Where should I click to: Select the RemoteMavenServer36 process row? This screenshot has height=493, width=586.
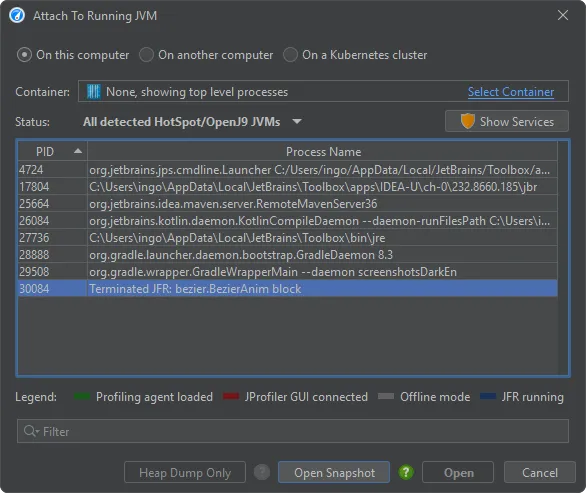(x=288, y=204)
